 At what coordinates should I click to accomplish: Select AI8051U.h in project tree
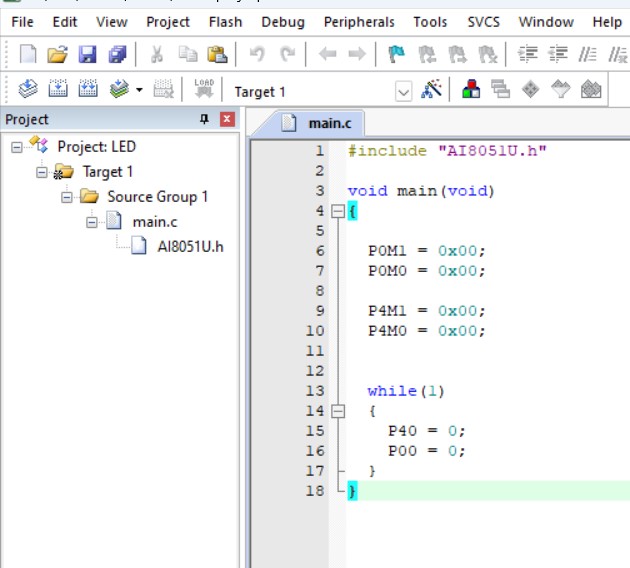tap(190, 247)
